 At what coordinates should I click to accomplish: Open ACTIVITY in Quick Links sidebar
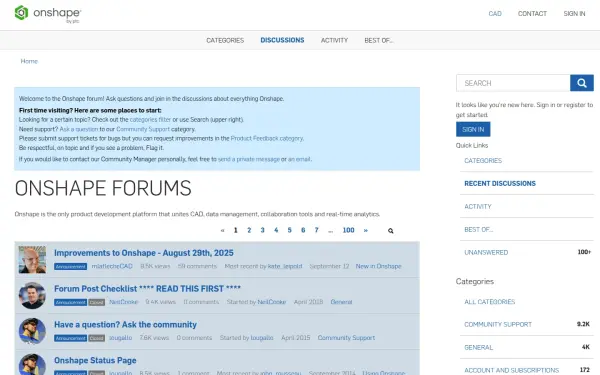478,207
